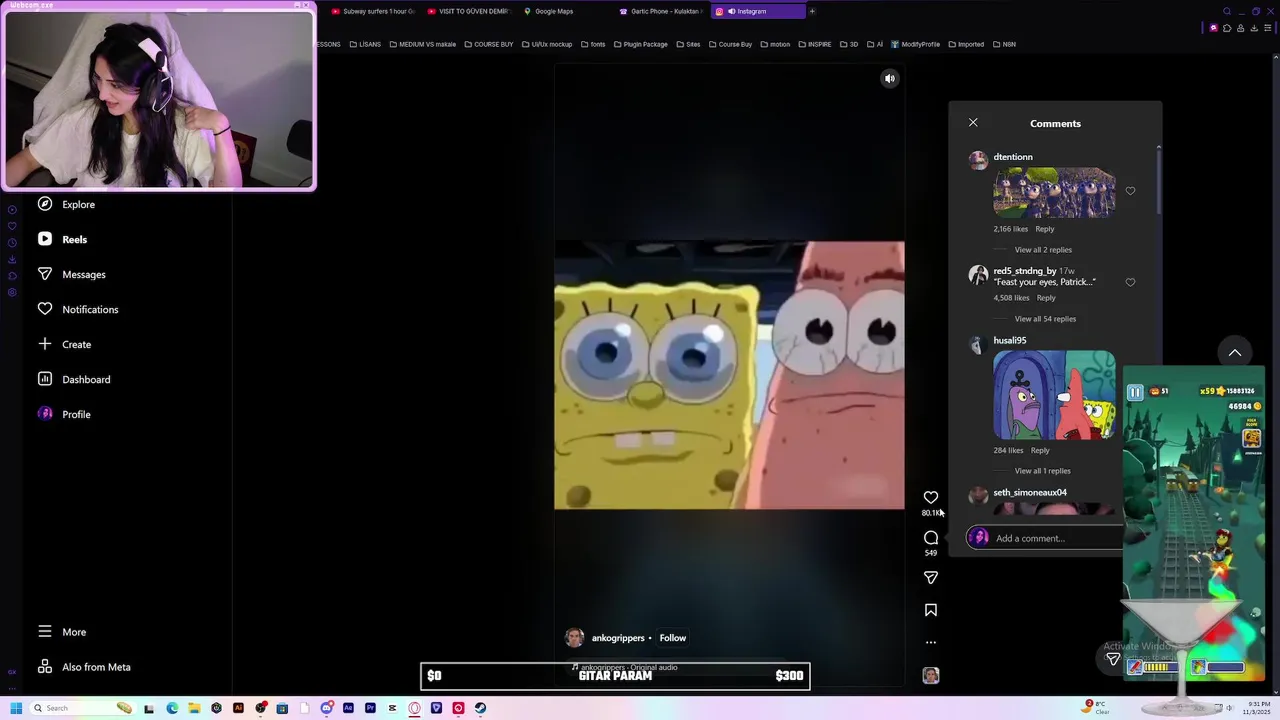Click the comment bubble icon on reel
Viewport: 1280px width, 720px height.
pos(931,538)
